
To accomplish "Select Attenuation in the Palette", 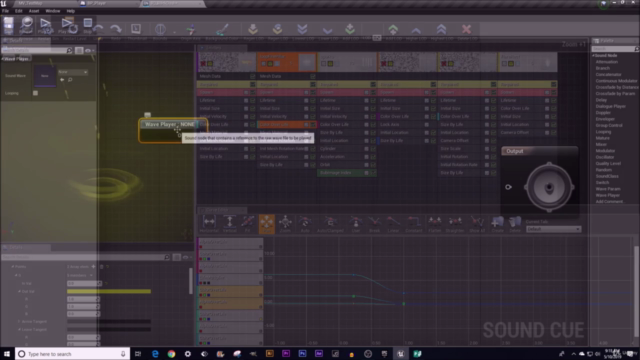I will pos(607,62).
